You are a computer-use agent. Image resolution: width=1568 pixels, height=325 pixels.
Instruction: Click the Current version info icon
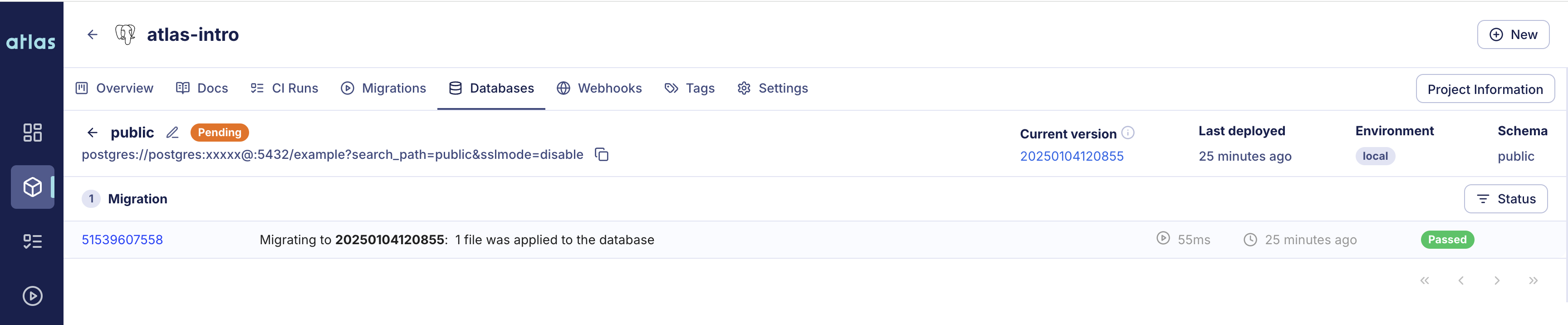1128,133
